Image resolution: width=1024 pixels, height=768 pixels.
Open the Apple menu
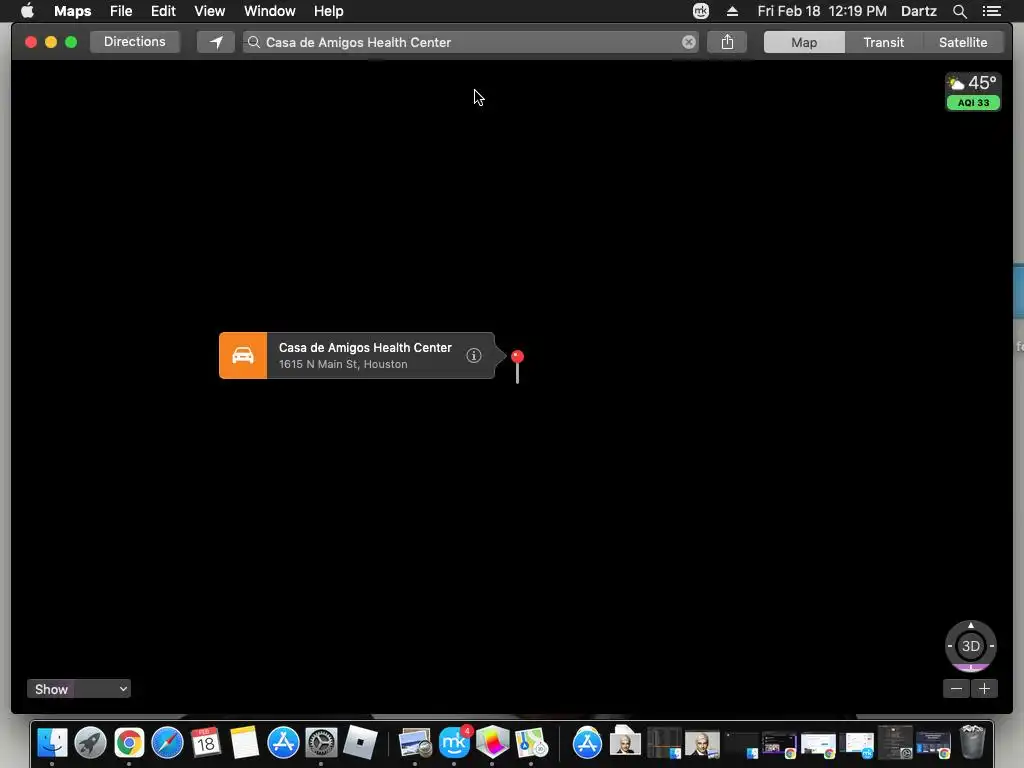(27, 11)
